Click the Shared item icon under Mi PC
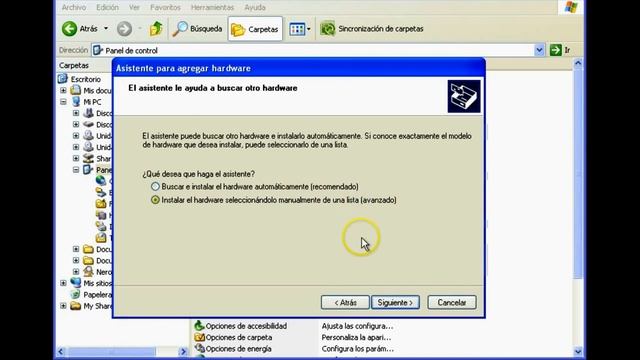Screen dimensions: 640x360 pyautogui.click(x=88, y=158)
